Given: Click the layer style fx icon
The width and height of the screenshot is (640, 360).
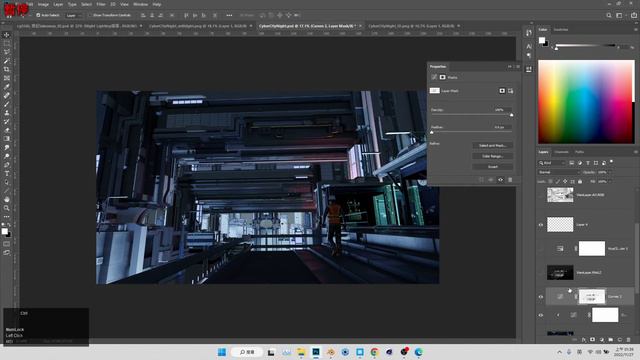Looking at the screenshot, I should click(x=584, y=340).
